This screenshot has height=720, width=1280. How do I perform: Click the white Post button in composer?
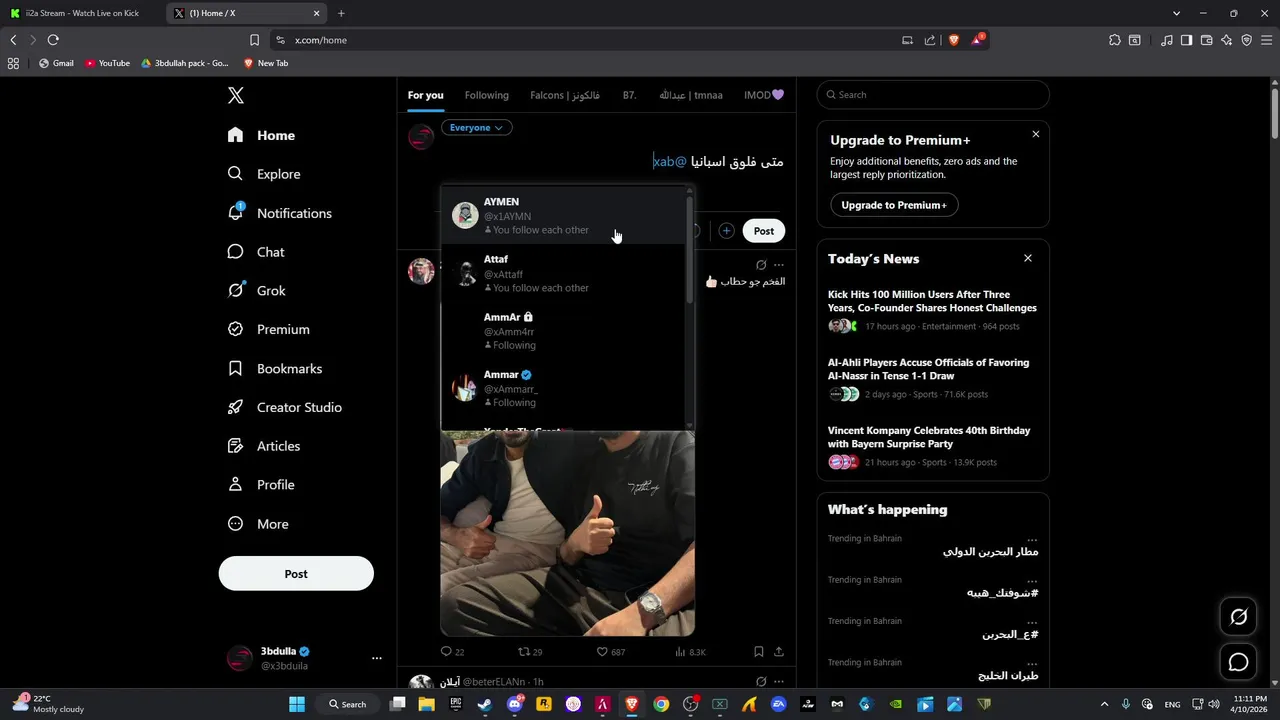pyautogui.click(x=764, y=231)
